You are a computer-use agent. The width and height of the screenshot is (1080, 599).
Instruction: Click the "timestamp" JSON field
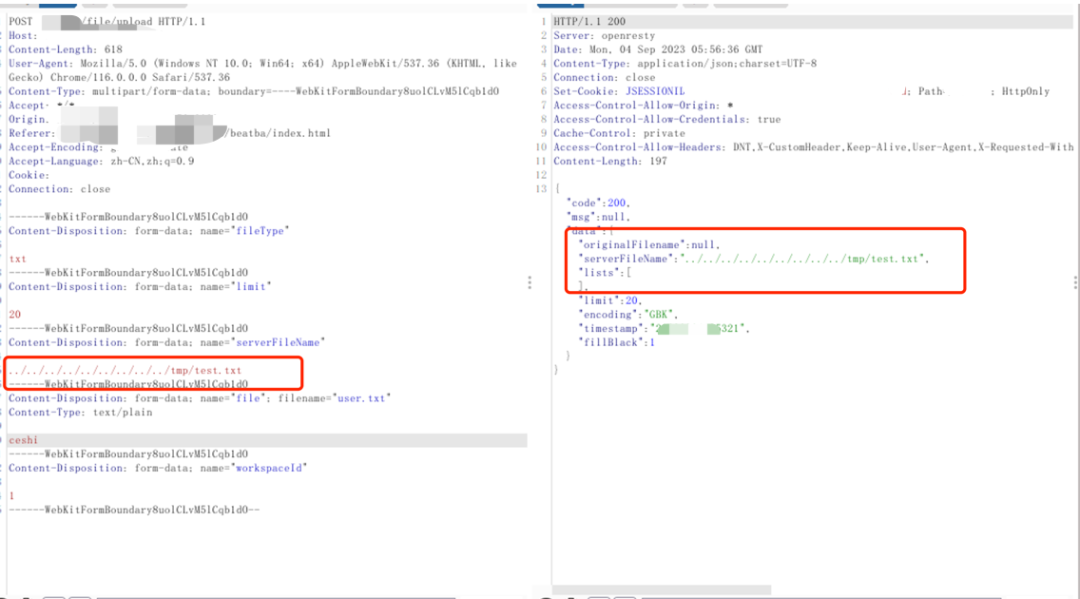click(x=664, y=328)
